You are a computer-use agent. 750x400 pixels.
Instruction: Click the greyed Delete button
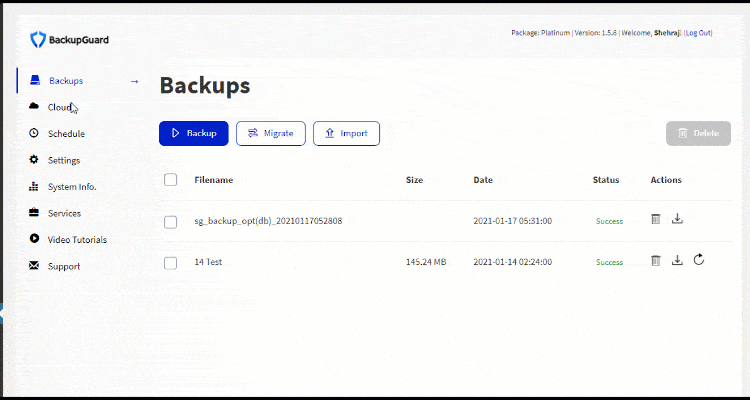point(698,133)
